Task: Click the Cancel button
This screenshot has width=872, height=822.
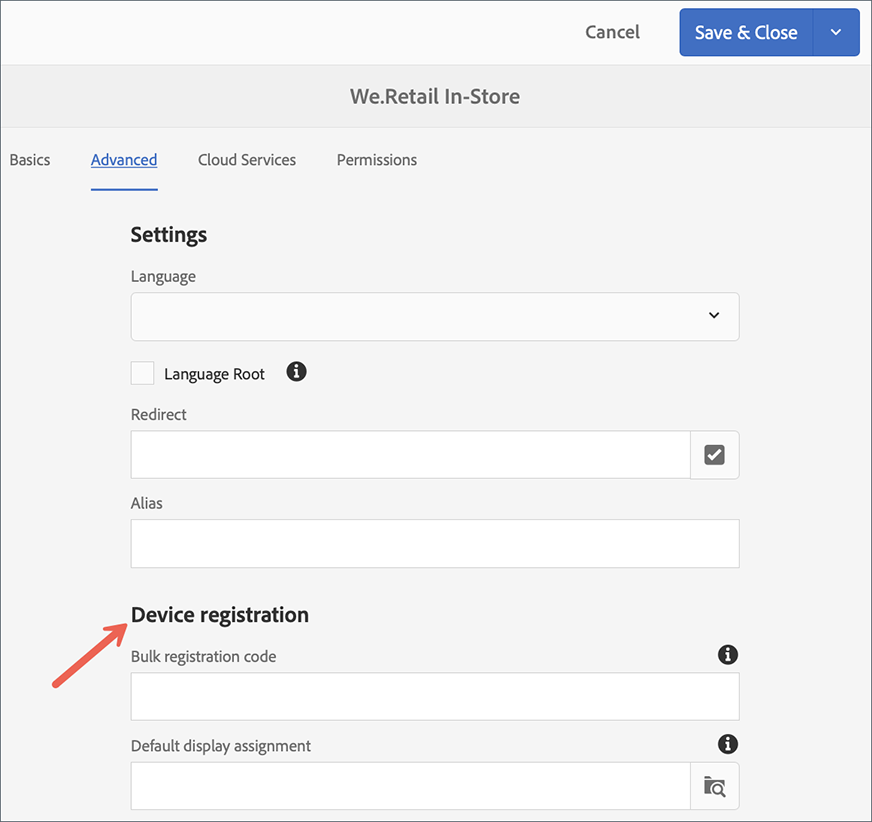Action: pos(612,32)
